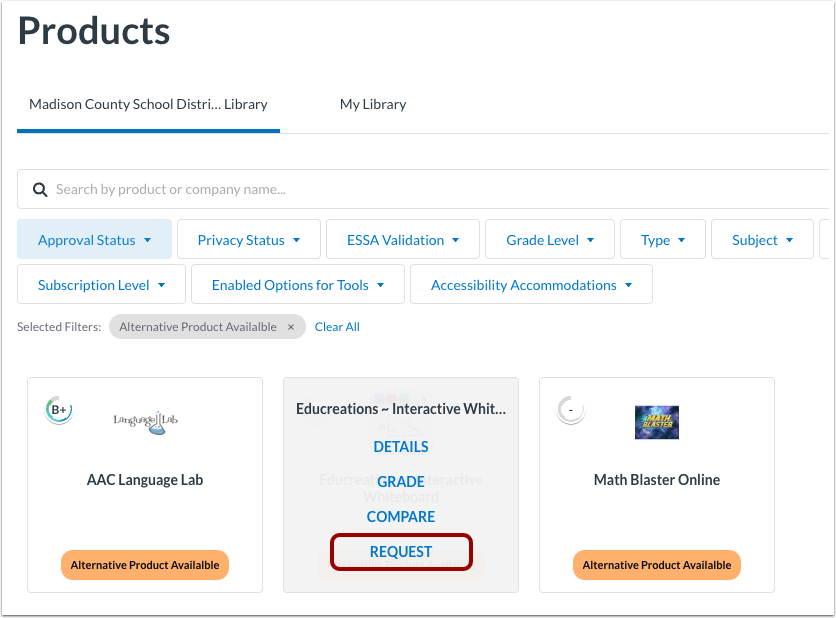Viewport: 836px width, 618px height.
Task: Switch to the My Library tab
Action: click(x=373, y=105)
